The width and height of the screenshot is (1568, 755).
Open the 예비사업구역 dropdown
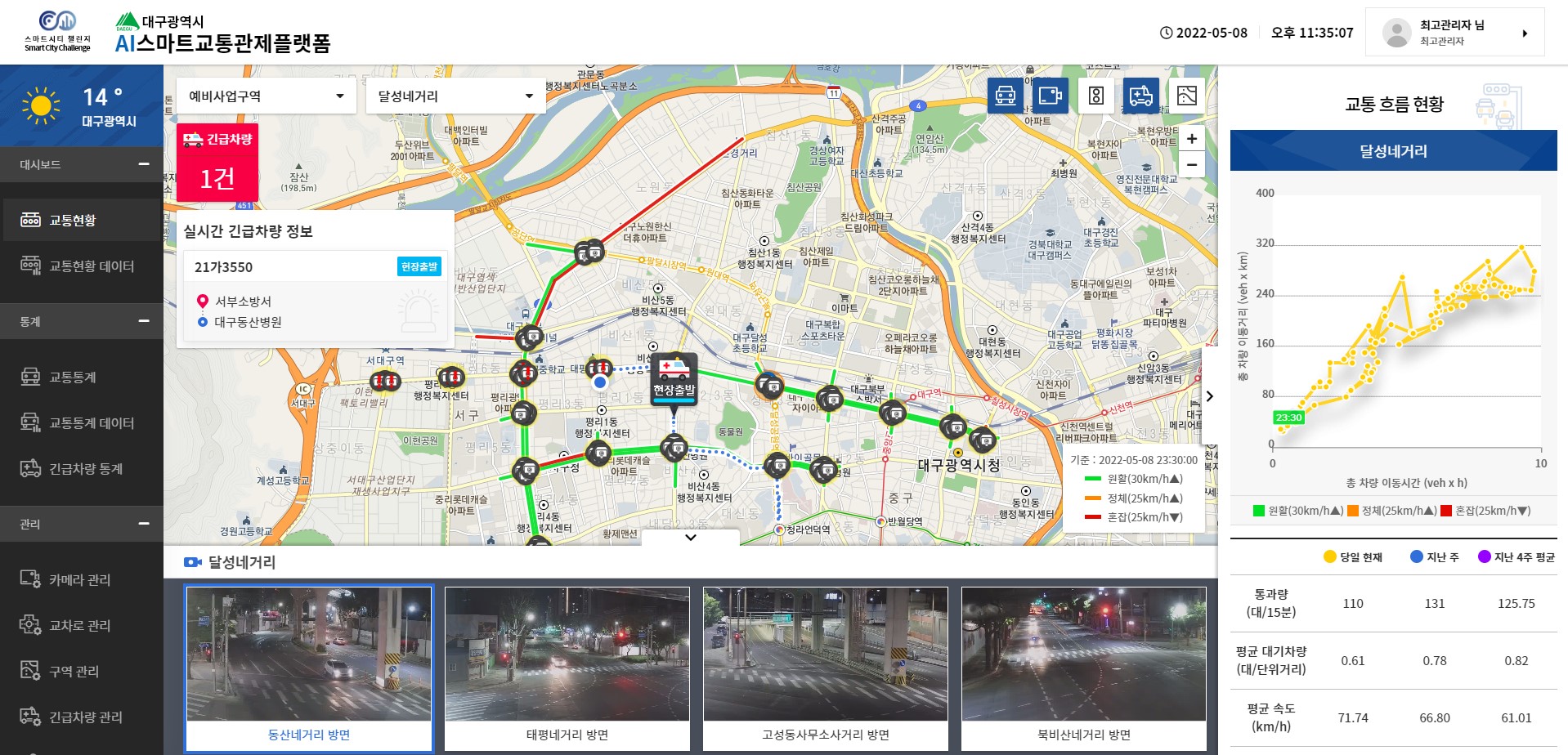click(x=266, y=96)
